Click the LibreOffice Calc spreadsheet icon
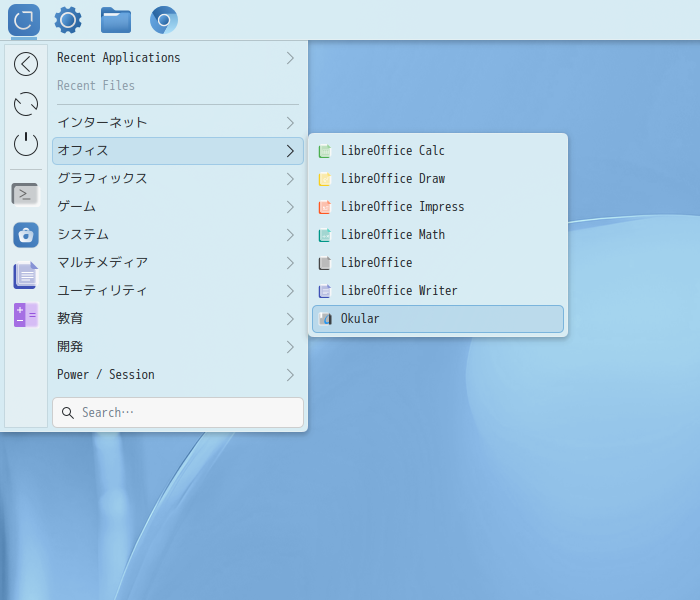The height and width of the screenshot is (600, 700). 325,151
